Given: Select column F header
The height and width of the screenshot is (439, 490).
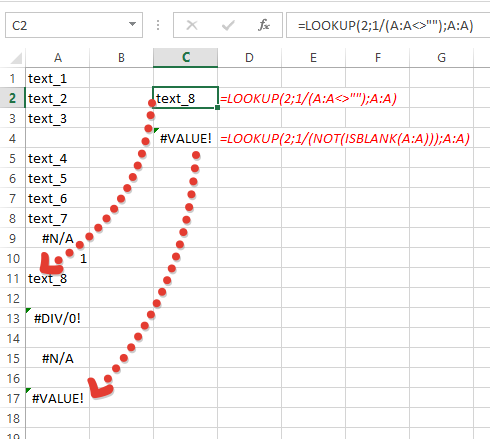Looking at the screenshot, I should [377, 58].
